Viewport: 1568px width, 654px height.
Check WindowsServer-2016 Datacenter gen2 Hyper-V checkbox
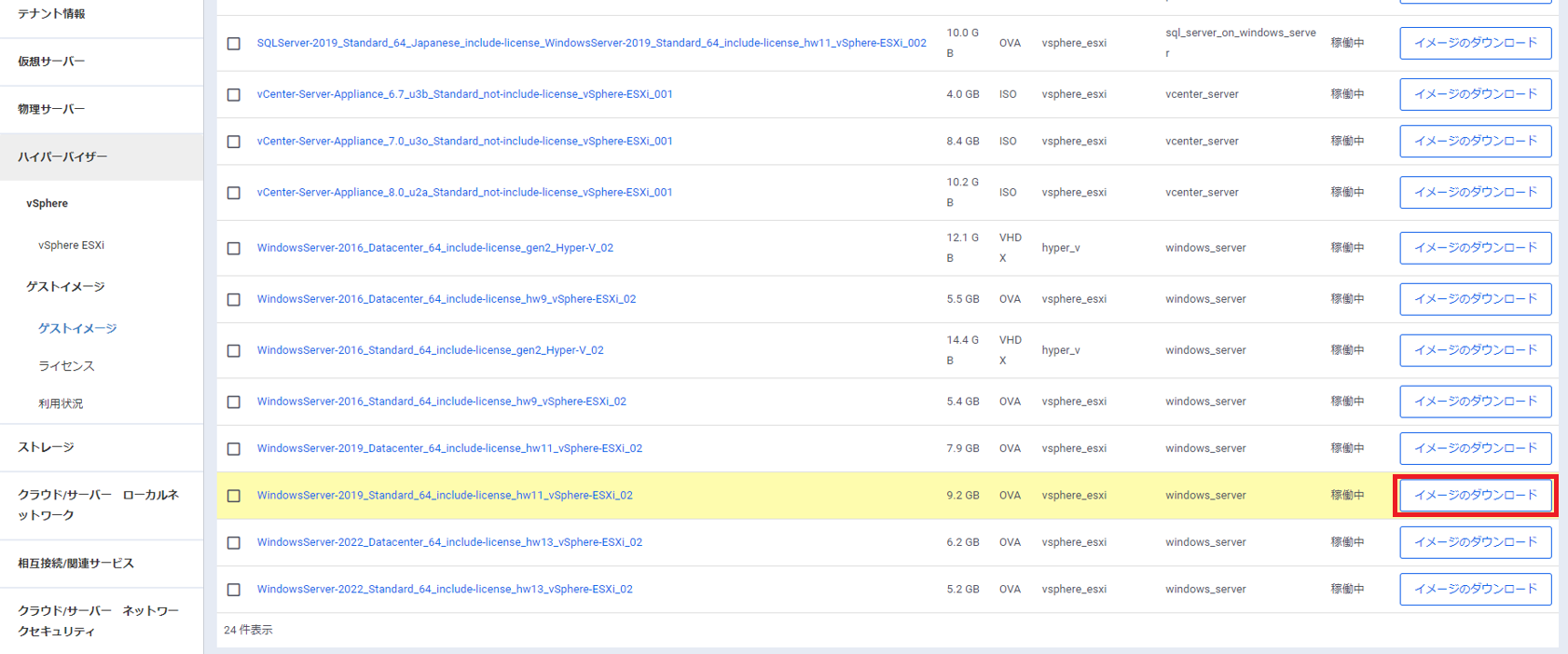tap(234, 249)
